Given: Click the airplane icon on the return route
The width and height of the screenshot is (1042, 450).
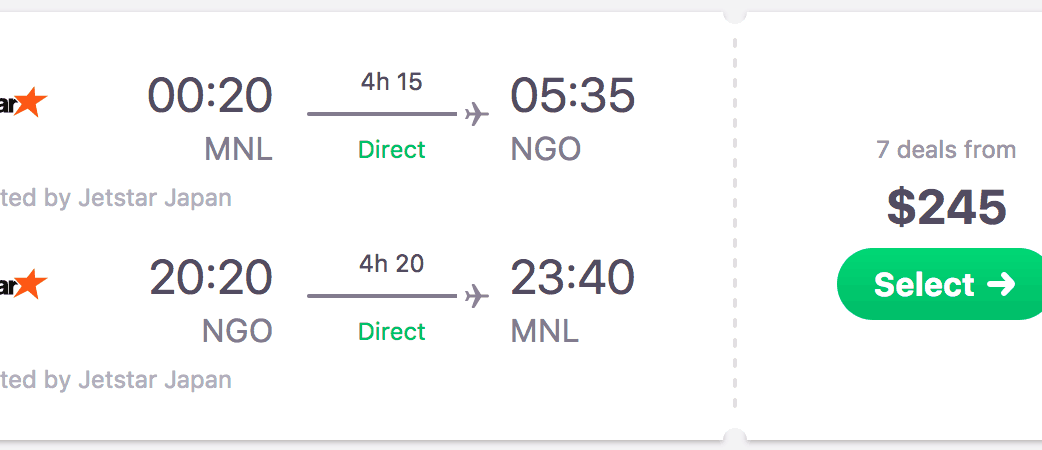Looking at the screenshot, I should (477, 296).
